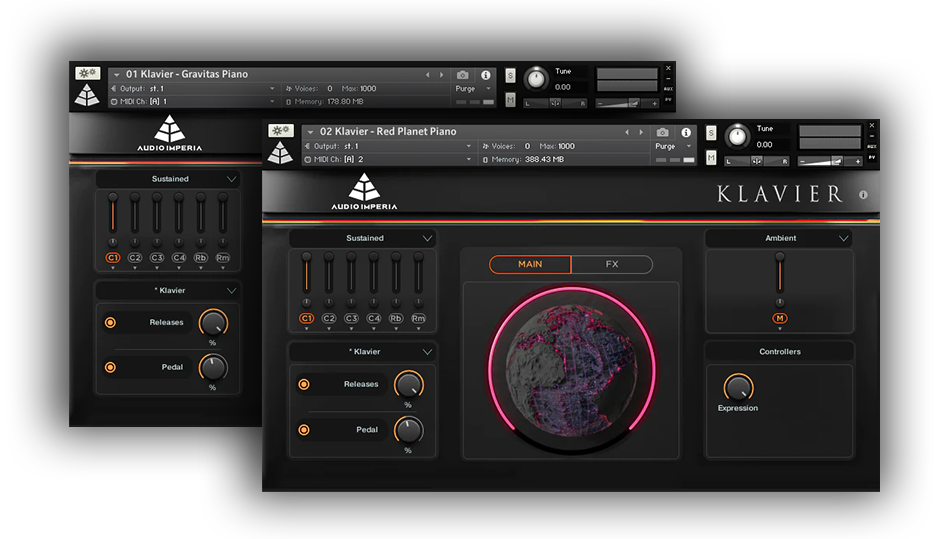Go to previous instrument arrow in Red Planet Piano
Image resolution: width=939 pixels, height=539 pixels.
(x=627, y=132)
